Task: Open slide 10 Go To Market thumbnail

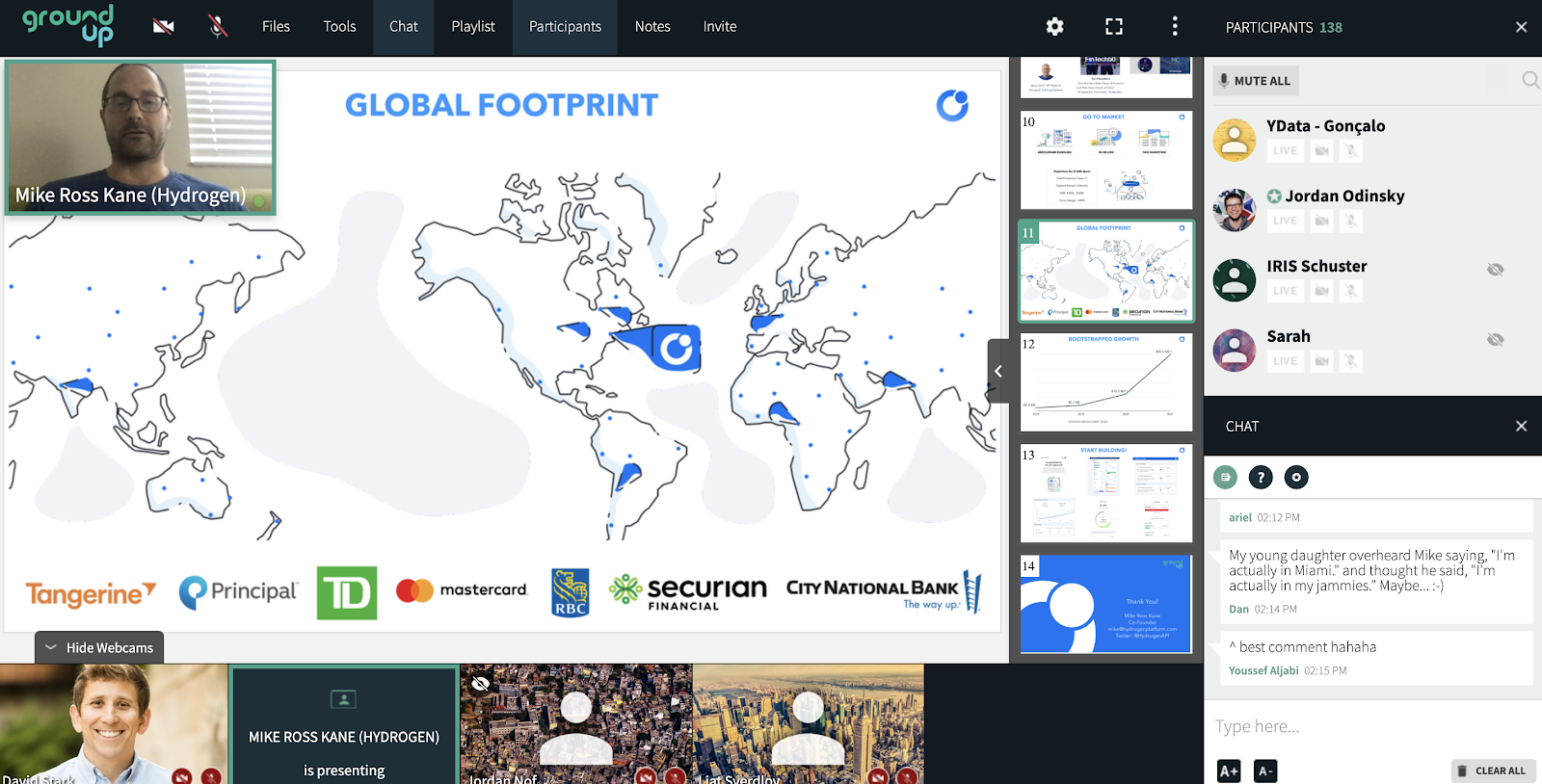Action: point(1106,160)
